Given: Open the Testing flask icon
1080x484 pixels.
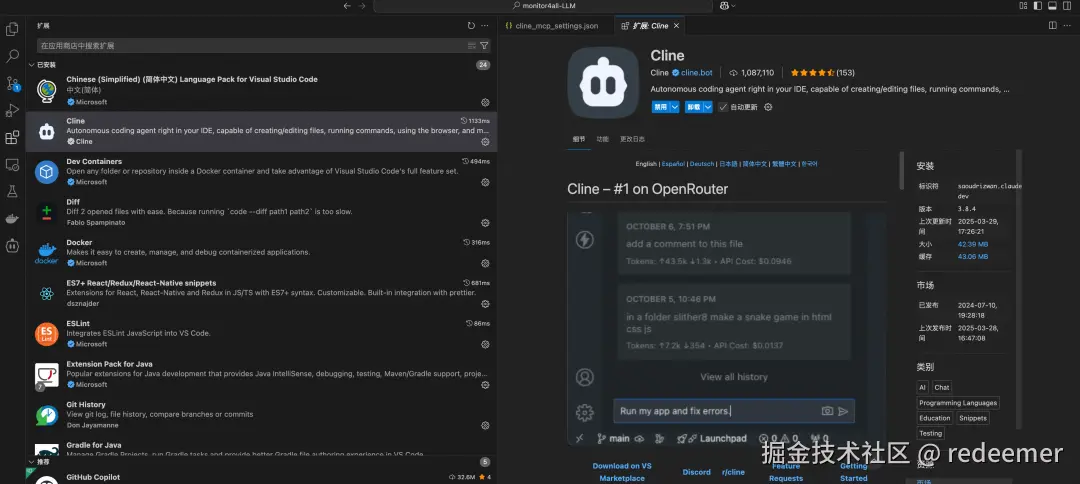Looking at the screenshot, I should pyautogui.click(x=12, y=191).
